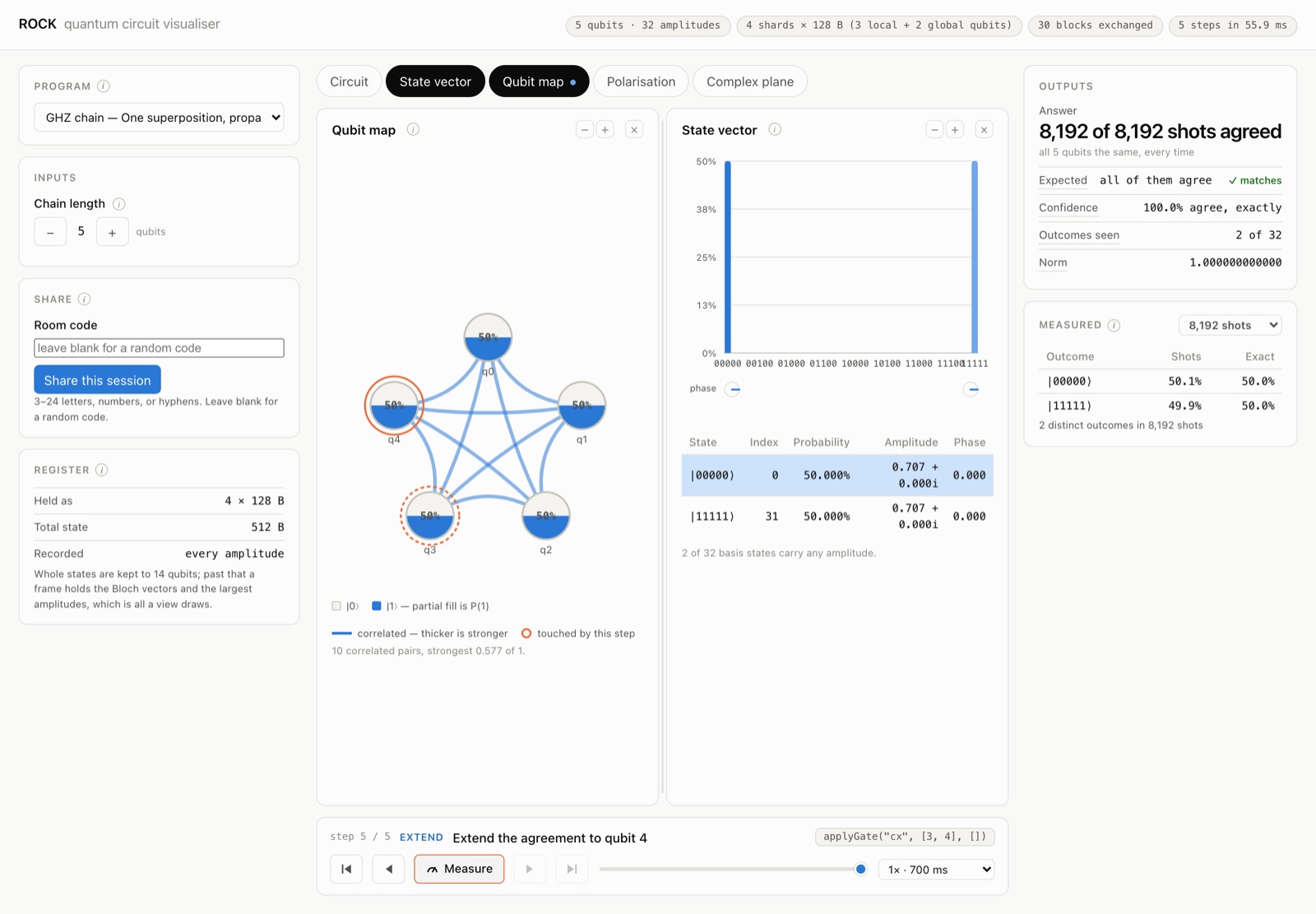Enlarge the State vector panel with plus

click(x=955, y=129)
